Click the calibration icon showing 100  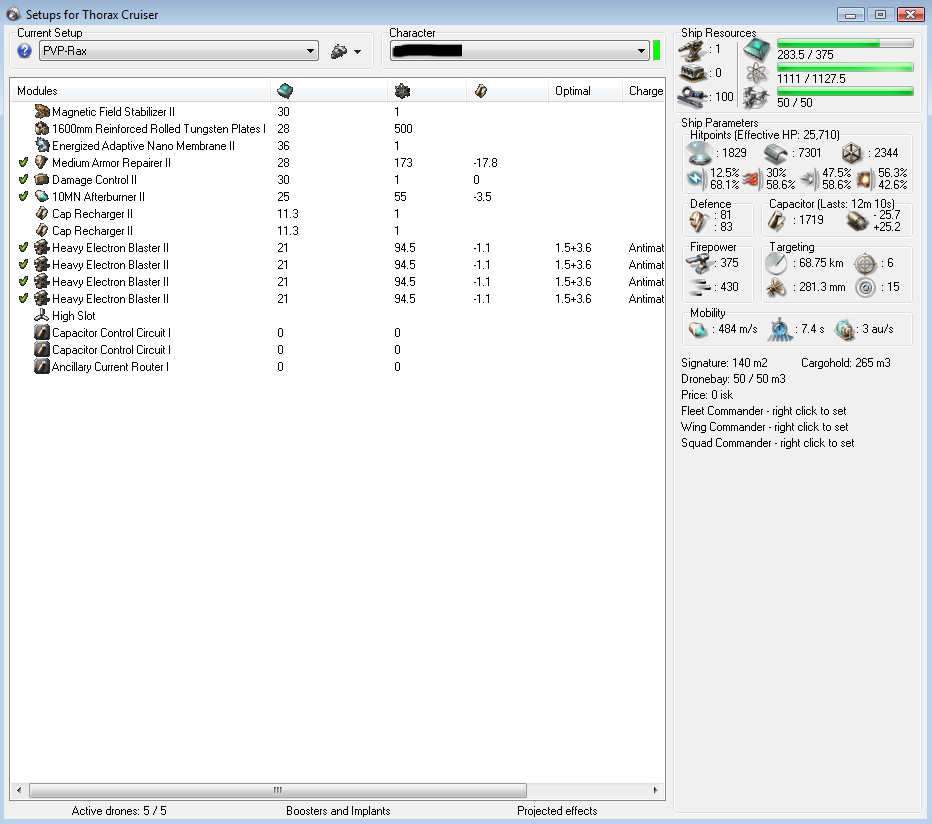692,96
